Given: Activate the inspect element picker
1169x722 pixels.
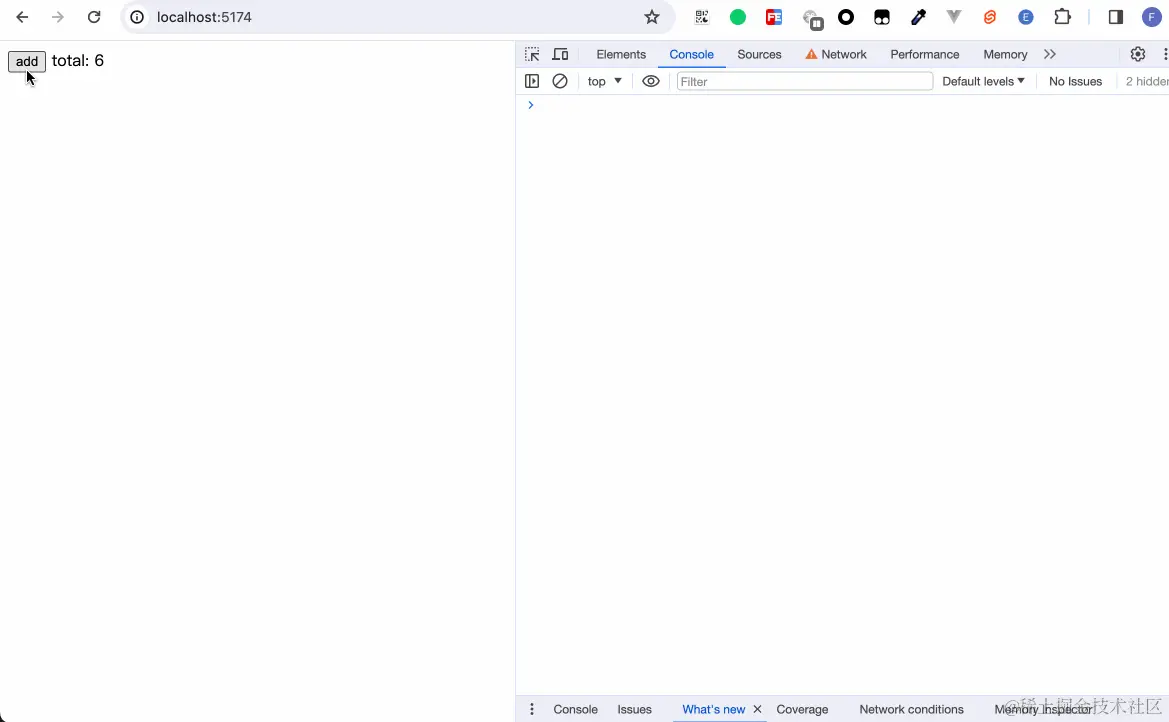Looking at the screenshot, I should click(x=532, y=54).
